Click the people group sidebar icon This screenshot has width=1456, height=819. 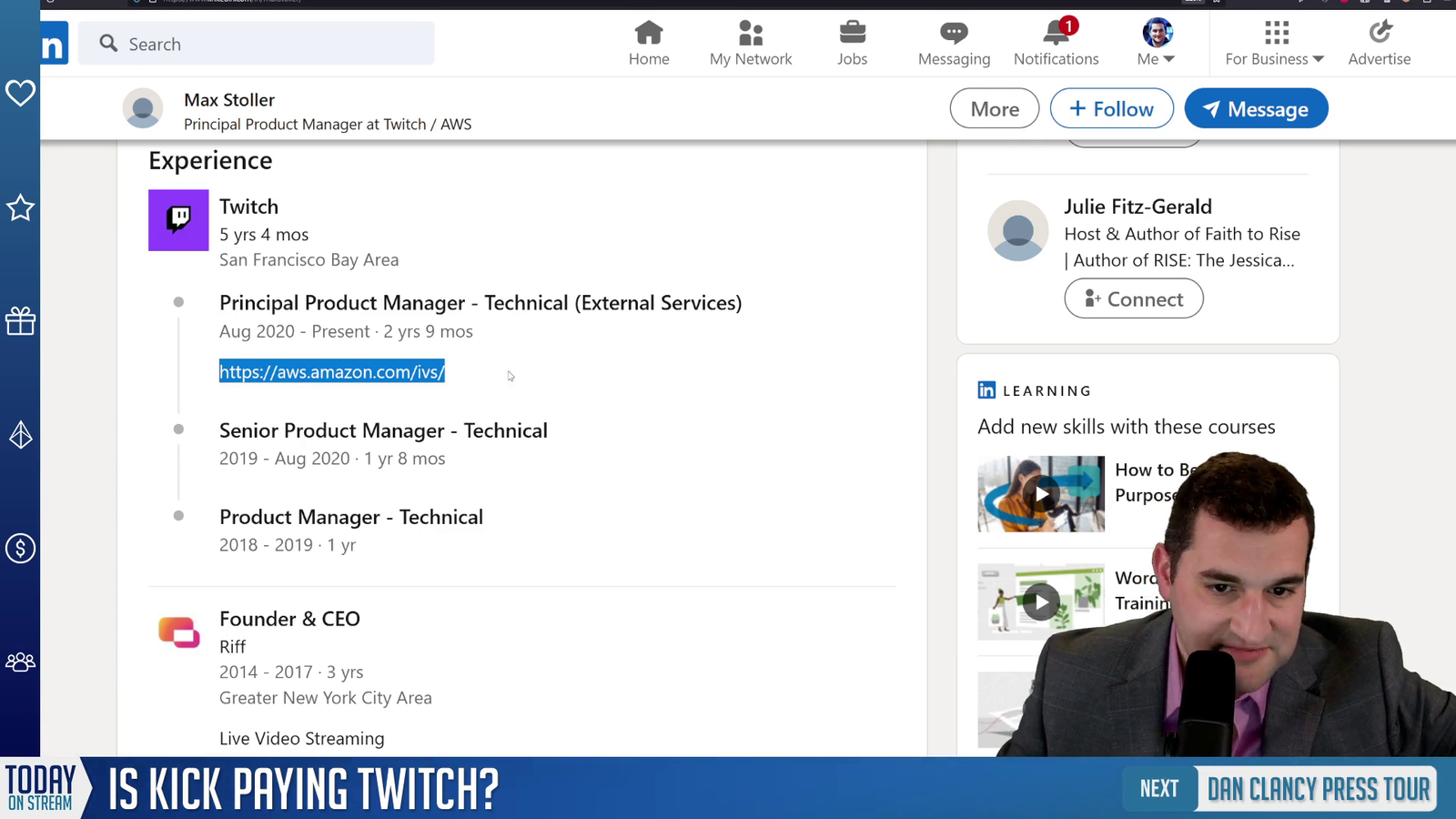(20, 662)
